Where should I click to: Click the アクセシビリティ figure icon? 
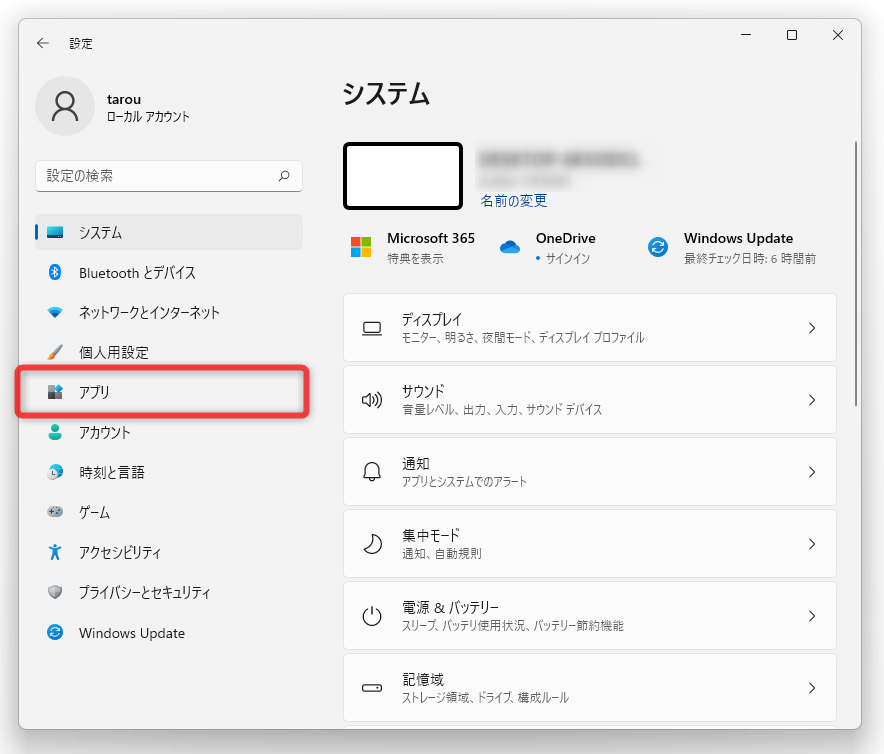(55, 552)
